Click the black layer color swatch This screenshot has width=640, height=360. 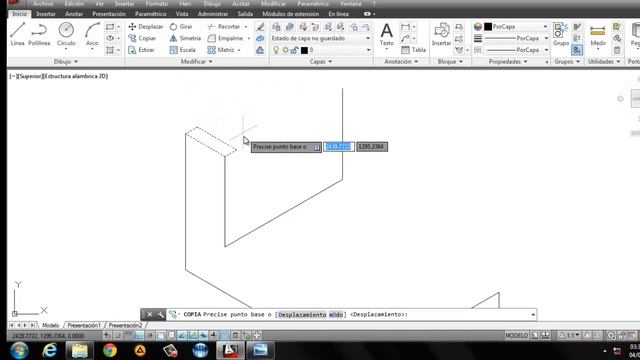pos(304,50)
